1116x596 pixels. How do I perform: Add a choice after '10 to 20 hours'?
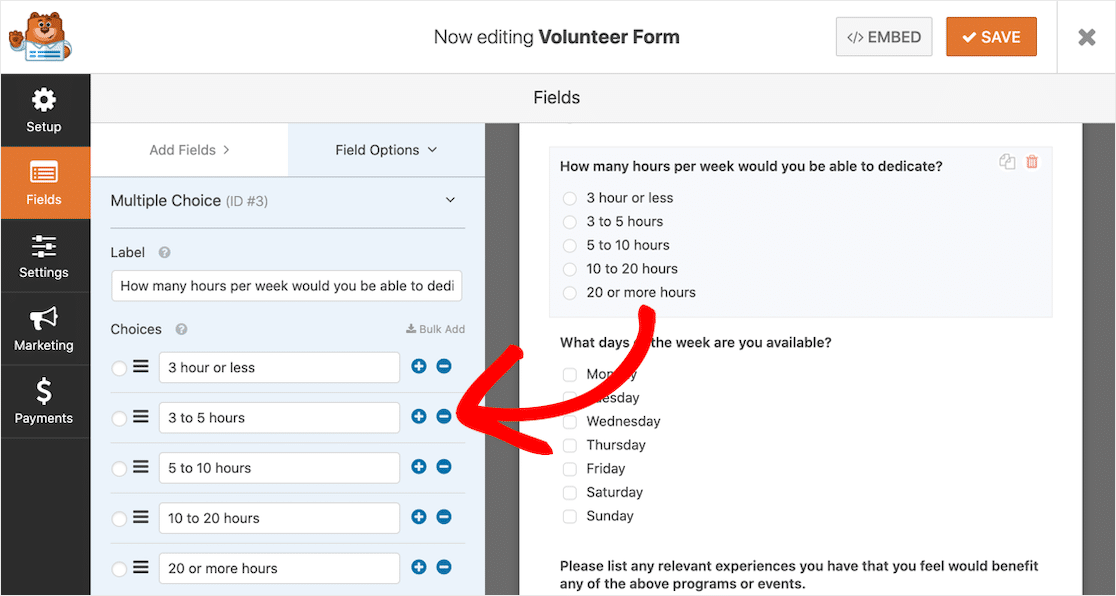pos(418,517)
